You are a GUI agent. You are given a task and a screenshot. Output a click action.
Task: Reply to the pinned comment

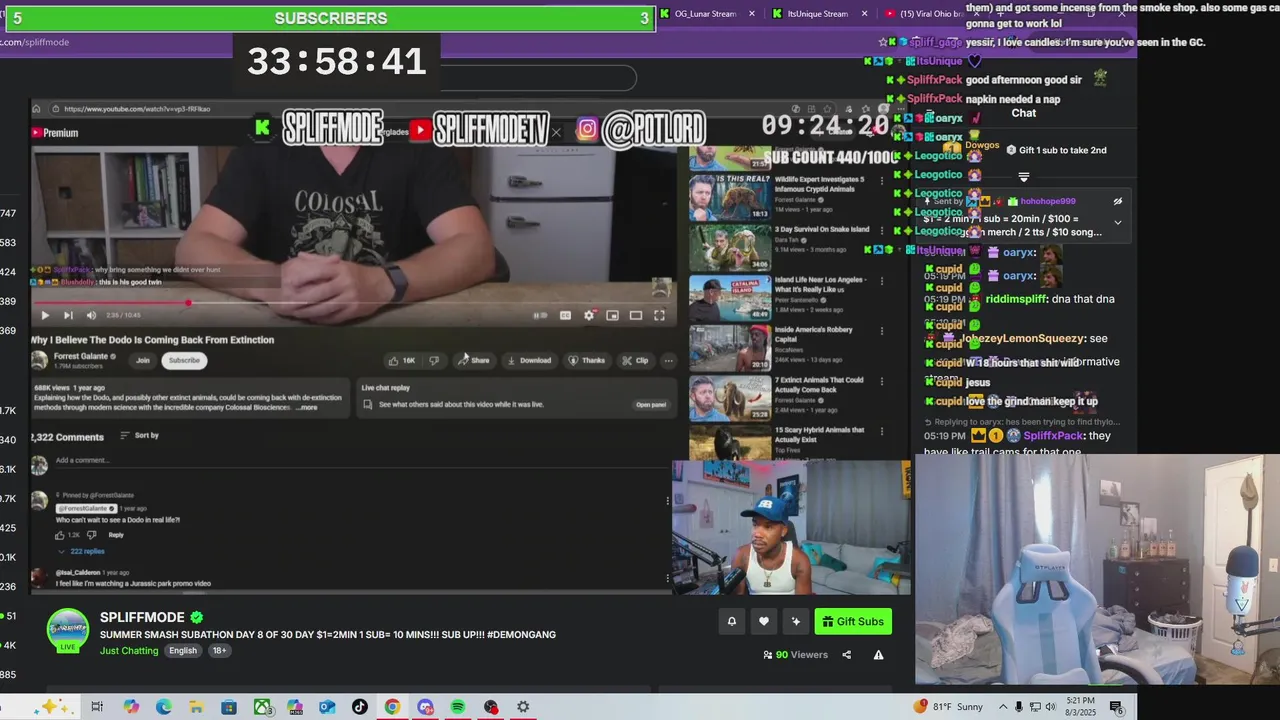click(x=116, y=535)
